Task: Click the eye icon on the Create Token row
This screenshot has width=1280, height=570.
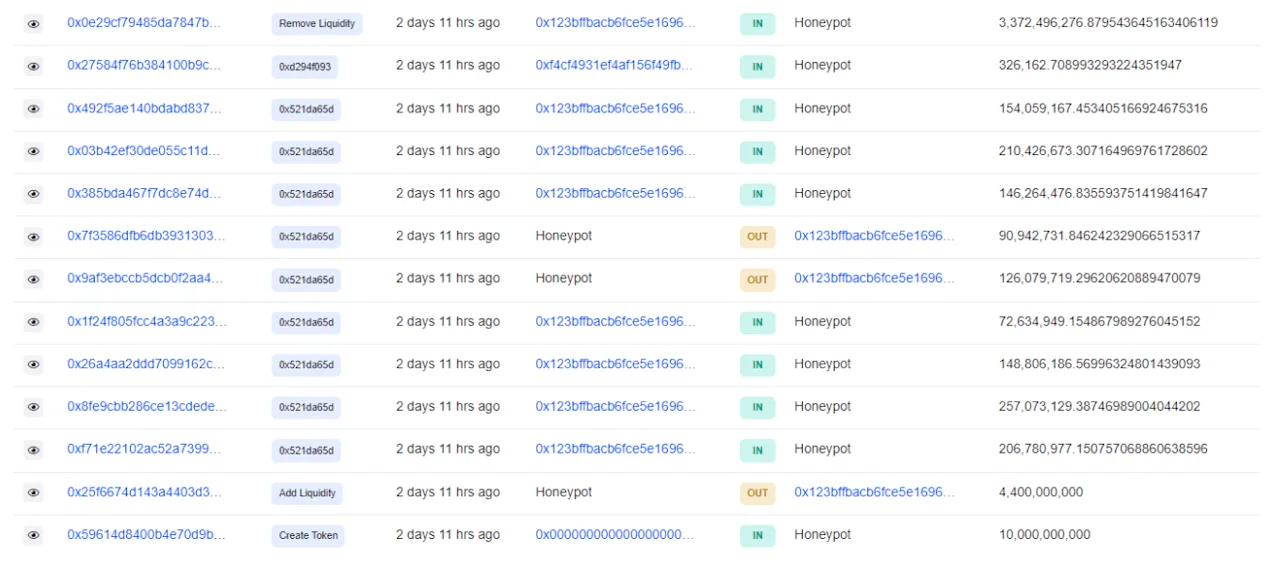Action: [x=33, y=536]
